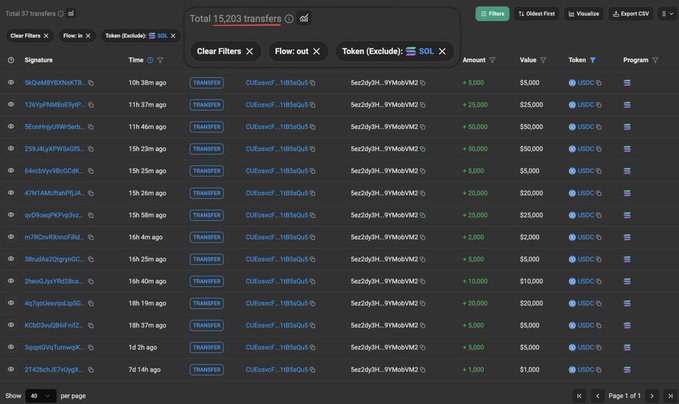The width and height of the screenshot is (679, 404).
Task: Copy signature of the 7d 14h ago transfer
Action: pos(91,370)
